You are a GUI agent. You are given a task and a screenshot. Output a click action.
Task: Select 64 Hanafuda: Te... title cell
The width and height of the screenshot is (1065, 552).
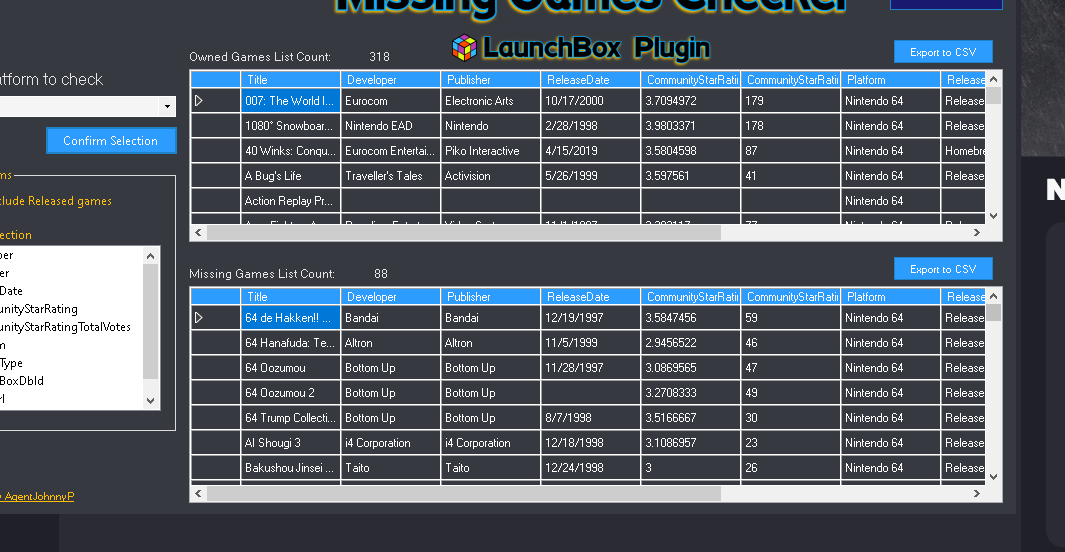pyautogui.click(x=290, y=343)
